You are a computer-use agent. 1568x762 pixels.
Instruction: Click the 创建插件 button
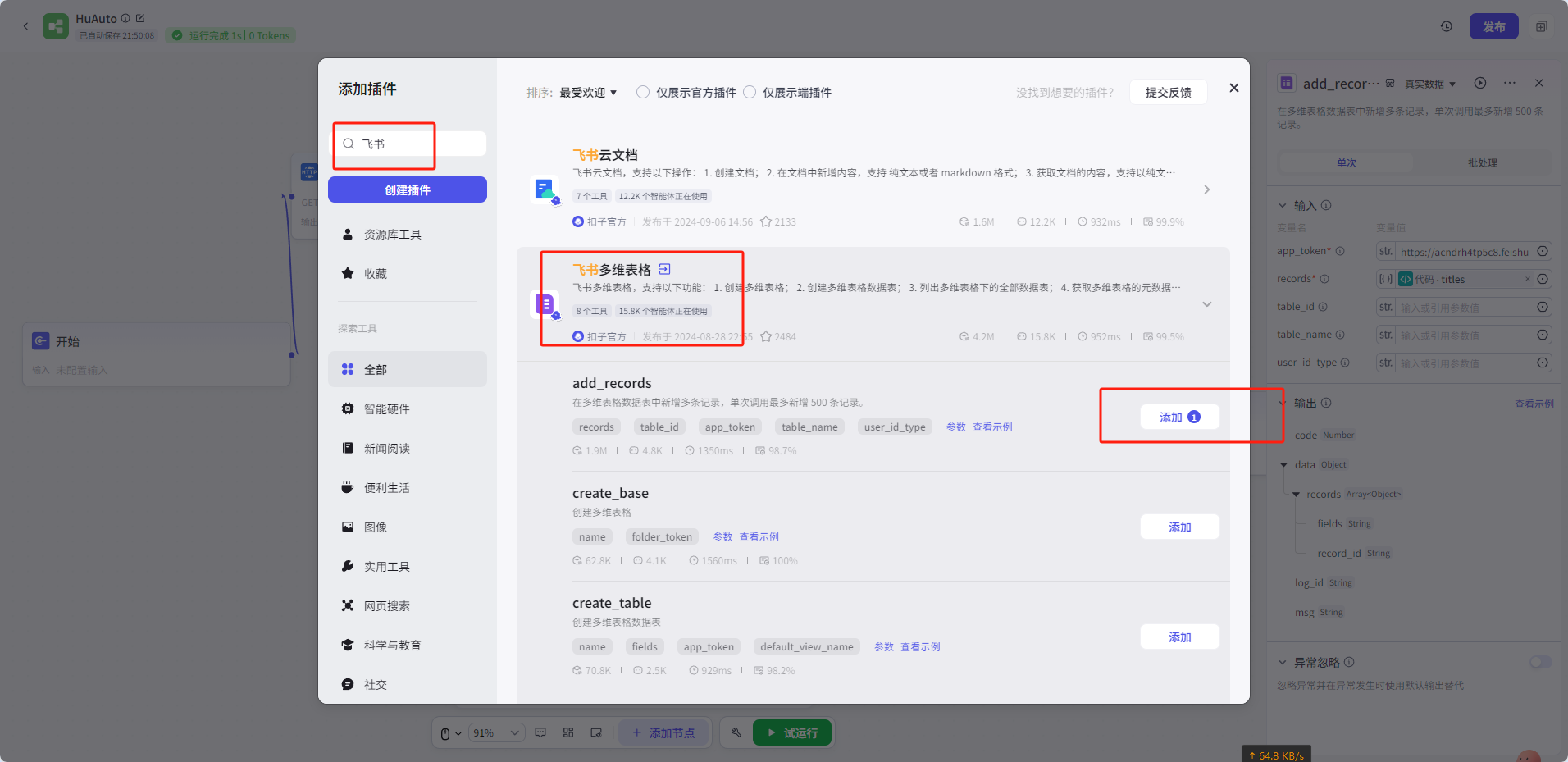408,189
